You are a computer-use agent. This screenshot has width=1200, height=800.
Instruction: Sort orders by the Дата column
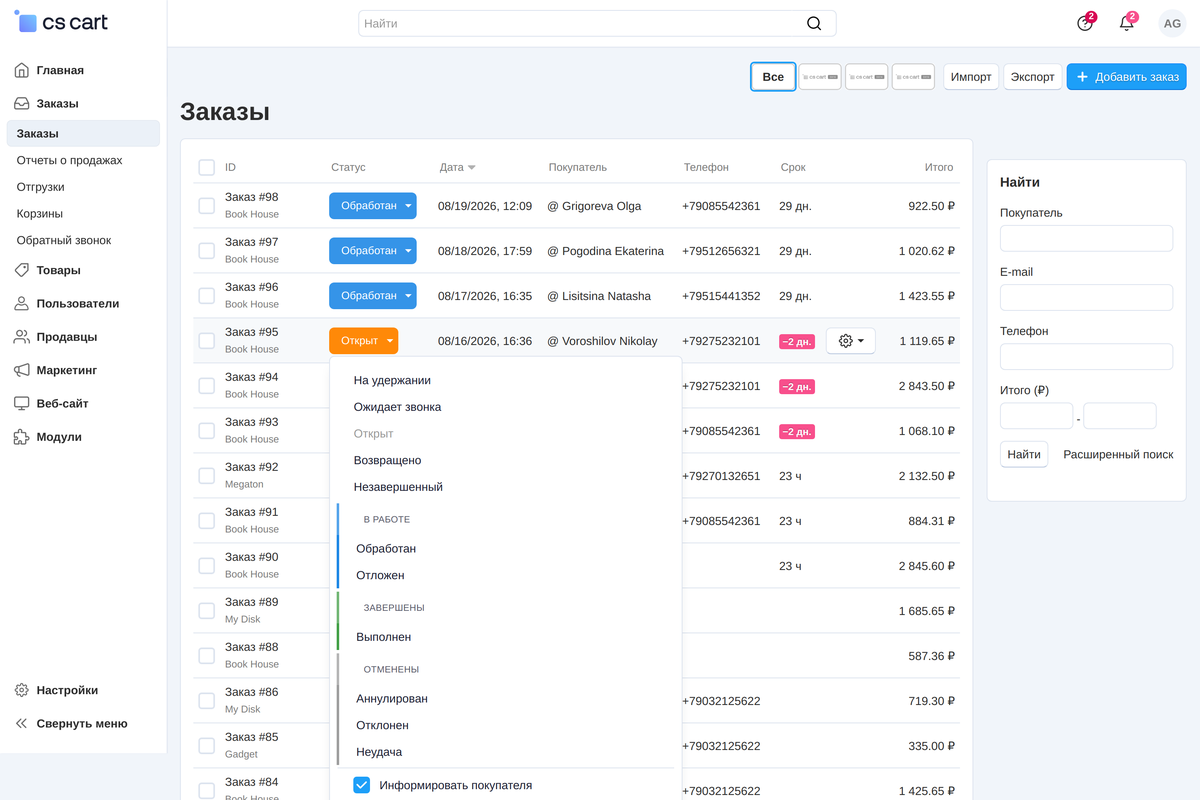click(x=458, y=167)
